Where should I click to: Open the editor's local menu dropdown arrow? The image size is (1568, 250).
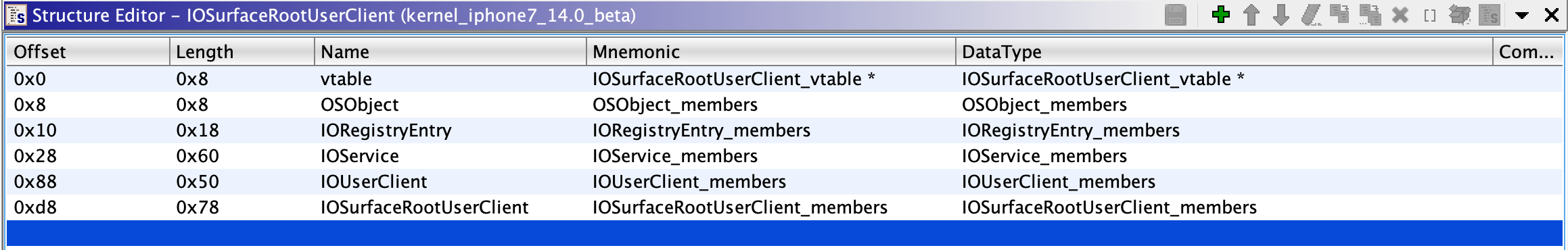(x=1522, y=15)
